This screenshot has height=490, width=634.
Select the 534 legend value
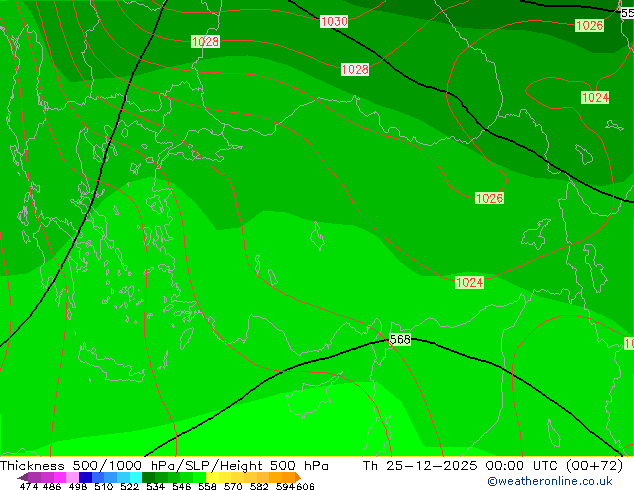pyautogui.click(x=155, y=486)
